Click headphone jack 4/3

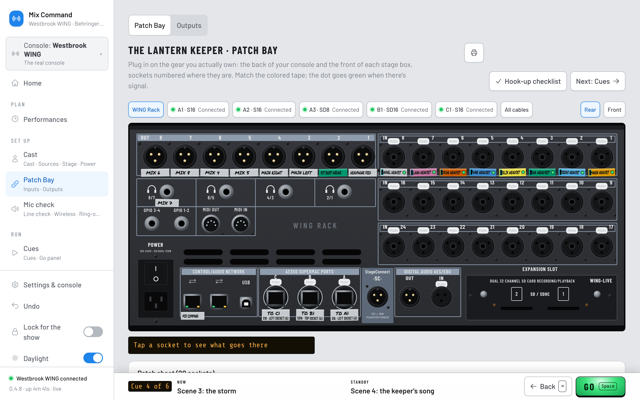pos(285,191)
